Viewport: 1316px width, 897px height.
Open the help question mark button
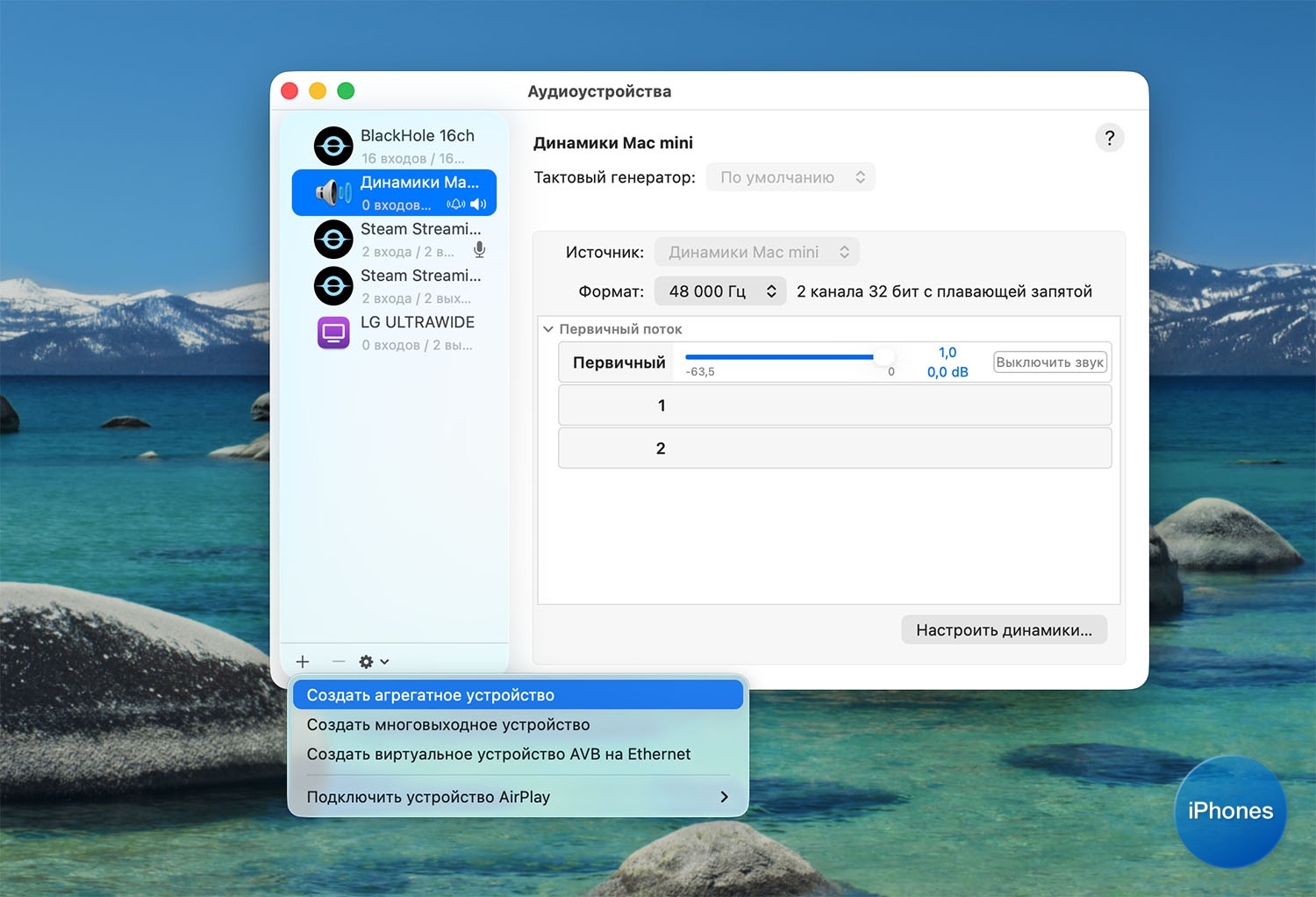[1109, 138]
